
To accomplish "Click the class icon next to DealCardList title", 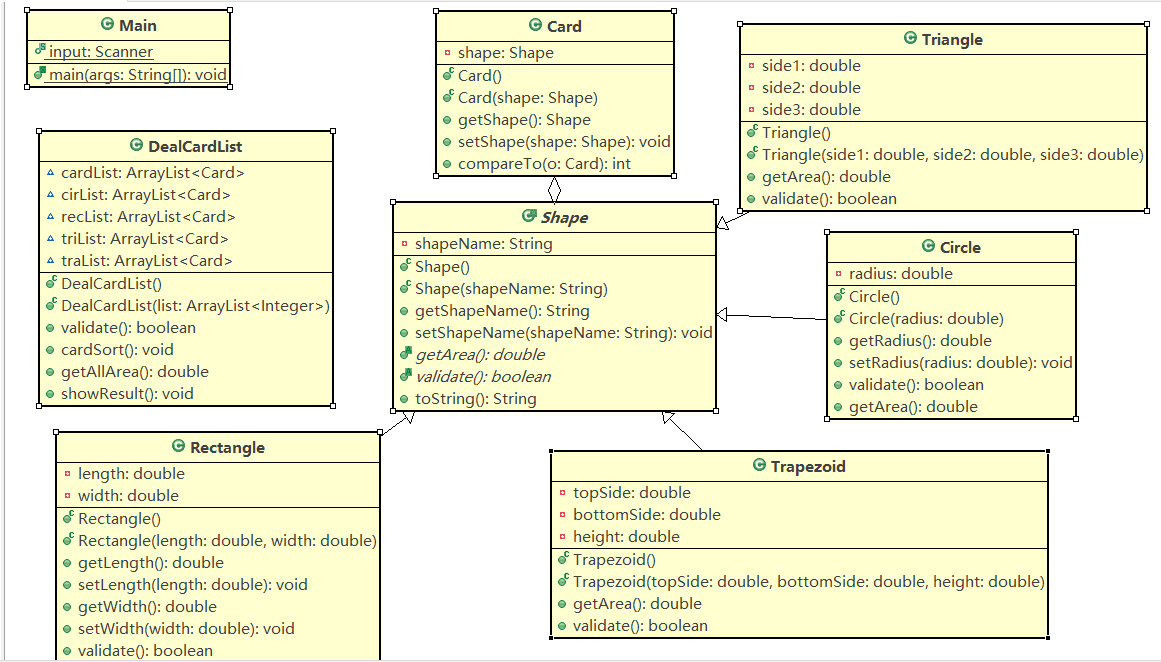I will (136, 145).
